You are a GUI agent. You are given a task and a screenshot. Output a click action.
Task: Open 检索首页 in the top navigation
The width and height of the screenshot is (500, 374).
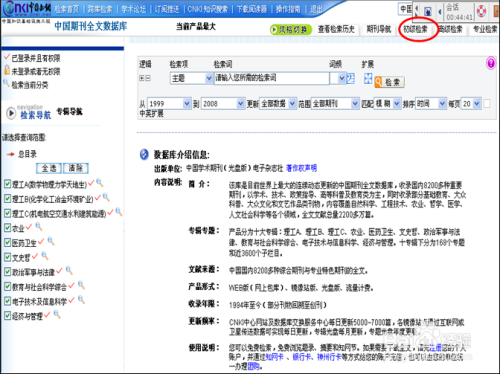67,9
